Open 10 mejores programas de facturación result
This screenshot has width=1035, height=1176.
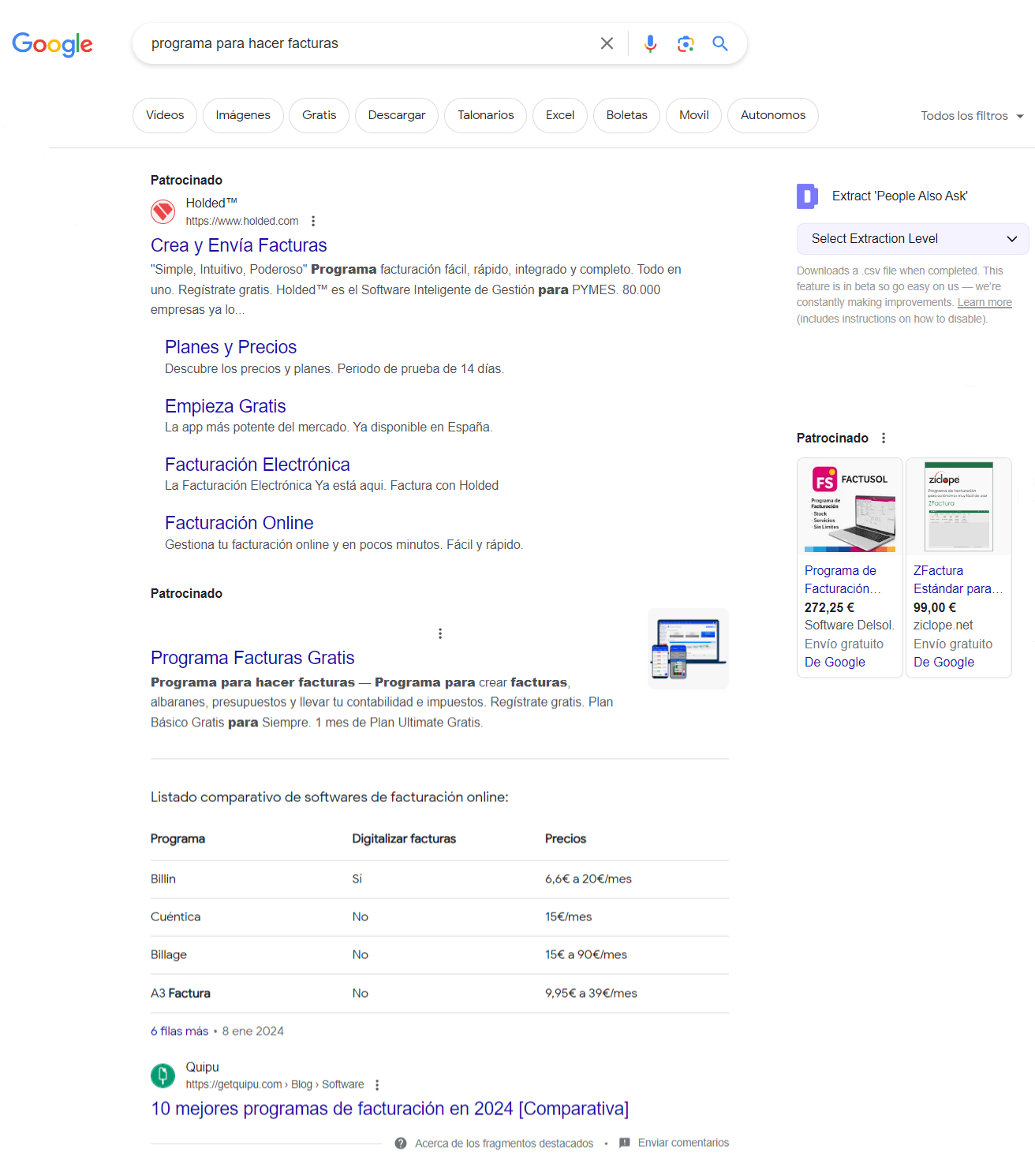point(390,1109)
